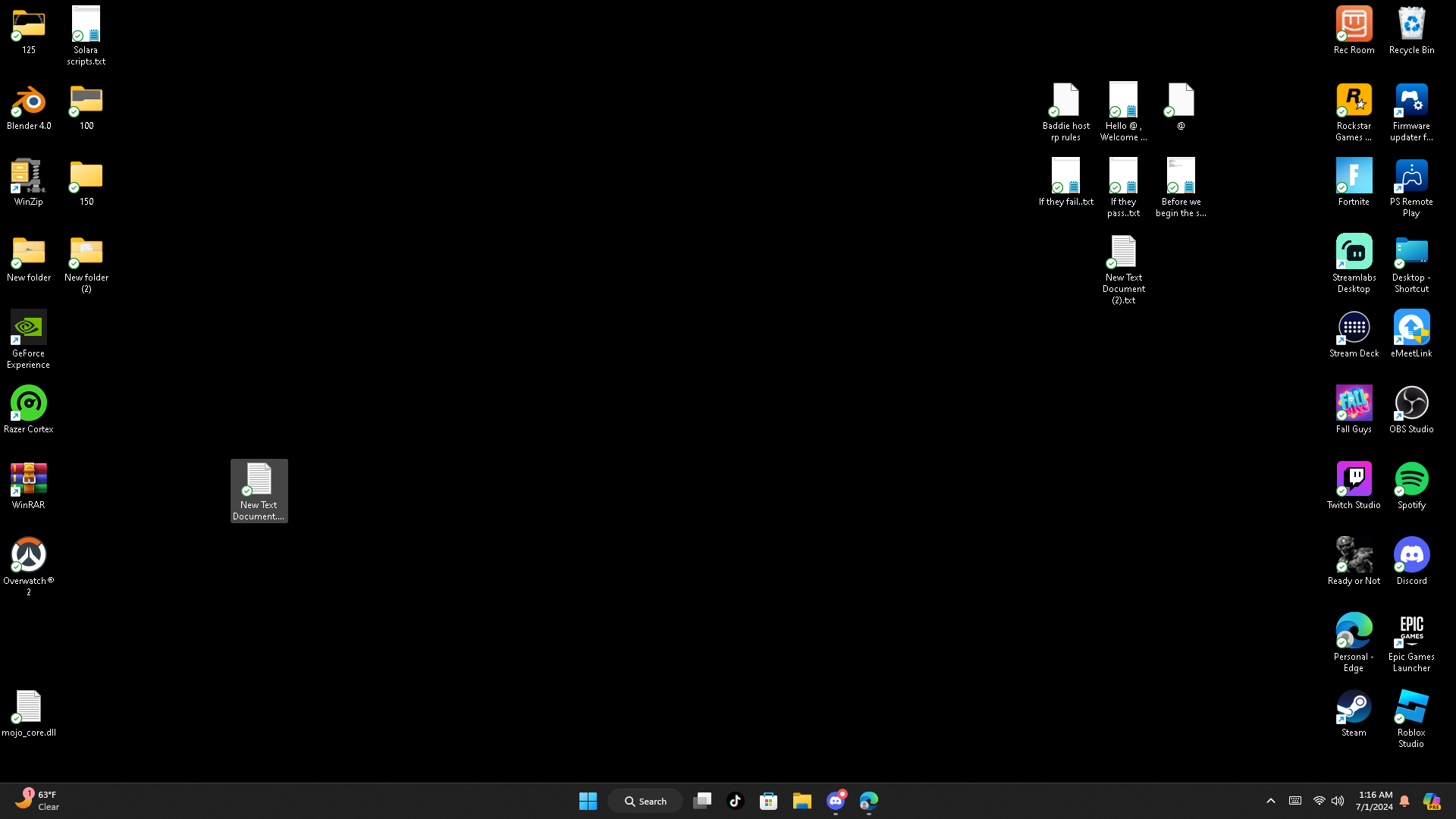This screenshot has width=1456, height=819.
Task: Select New Text Document (2).txt file
Action: click(x=1124, y=270)
